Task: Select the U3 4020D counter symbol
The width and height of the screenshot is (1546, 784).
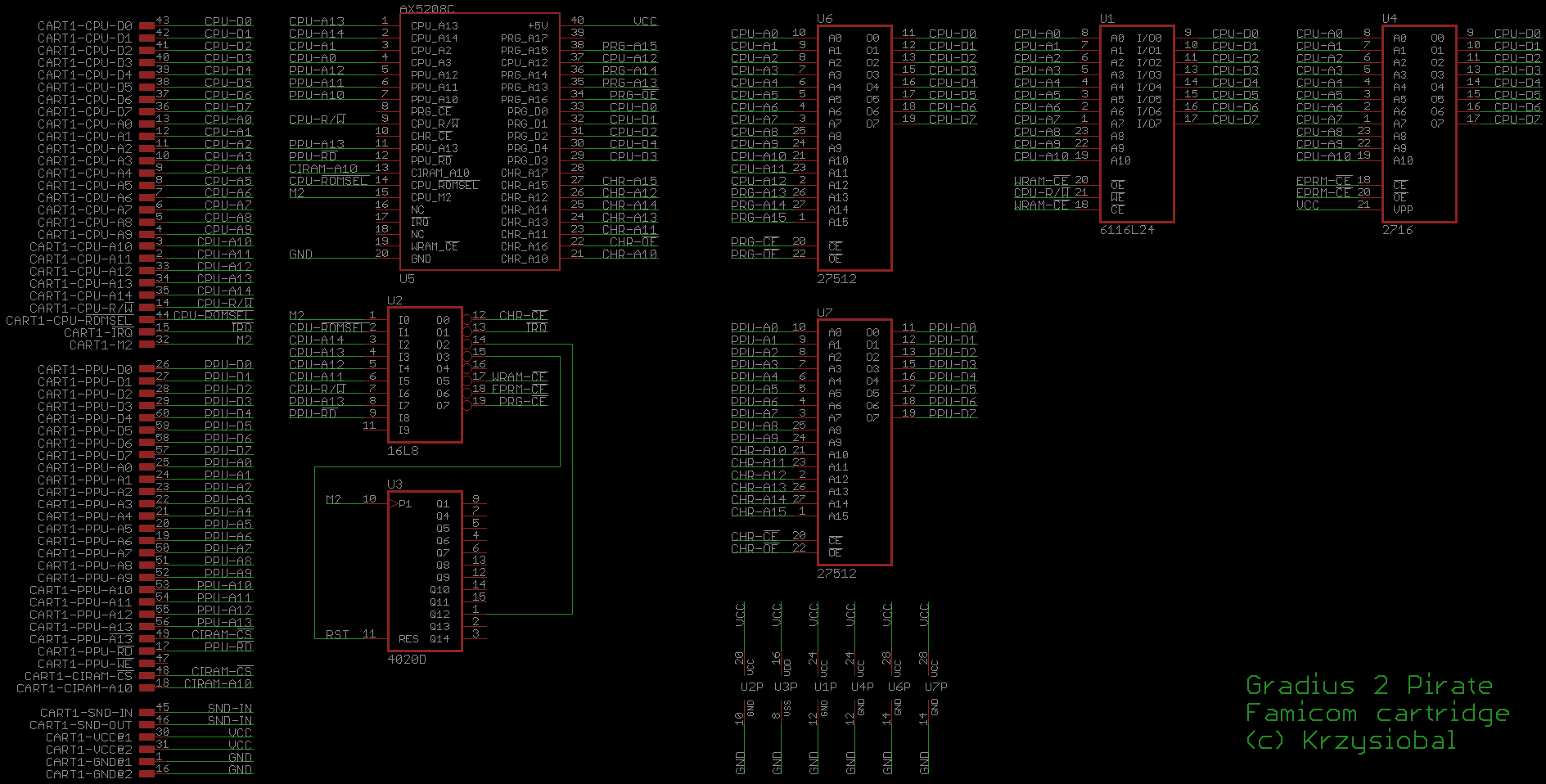Action: click(x=425, y=571)
